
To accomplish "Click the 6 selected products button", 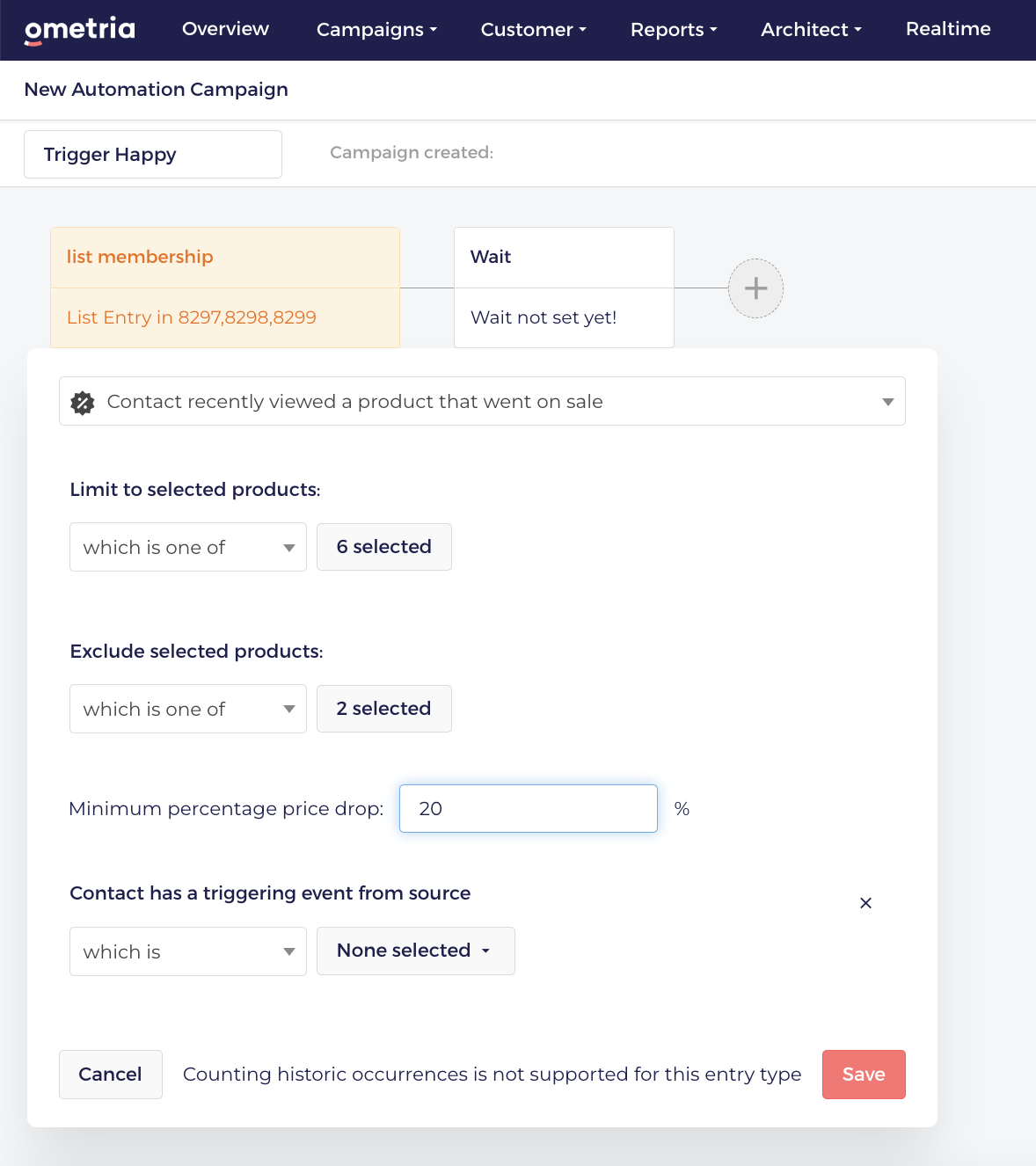I will [384, 547].
